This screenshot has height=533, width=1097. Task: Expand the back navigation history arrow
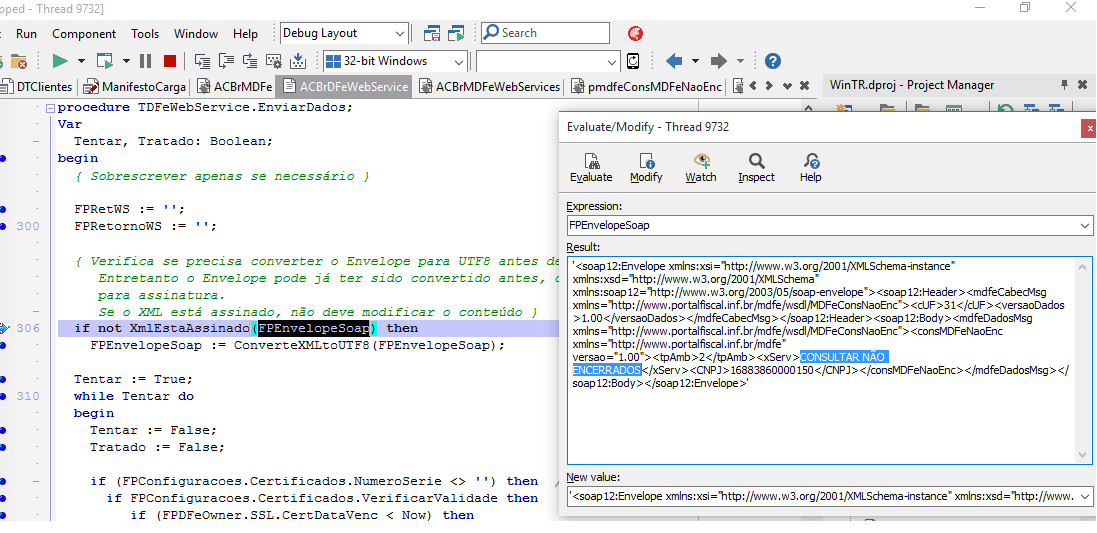click(695, 61)
